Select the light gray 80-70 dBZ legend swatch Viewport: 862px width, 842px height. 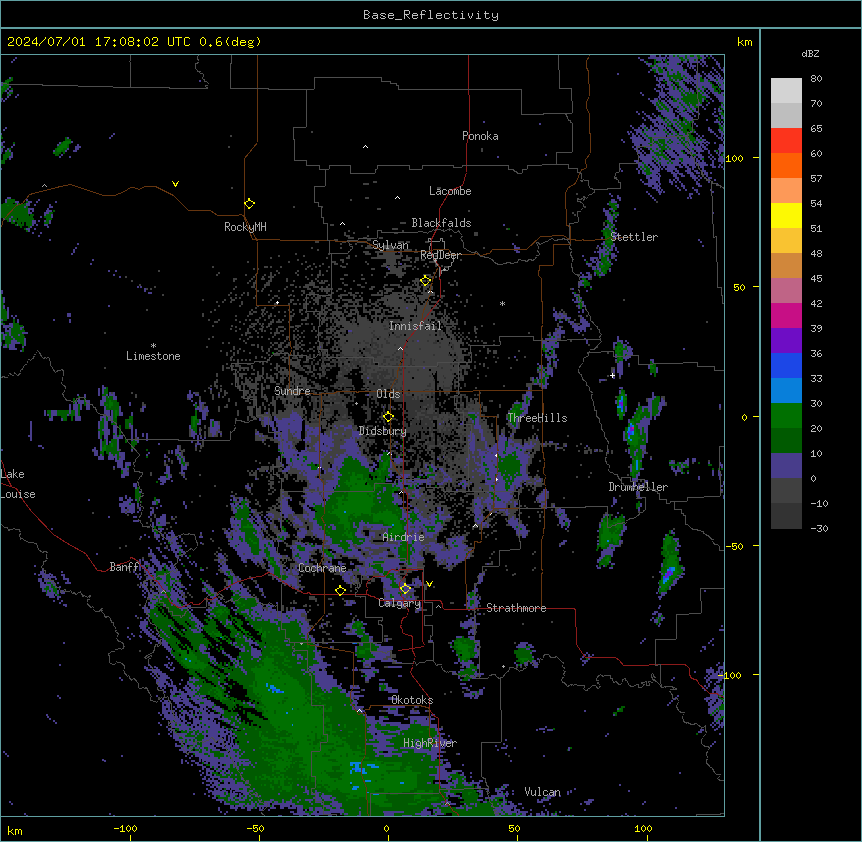coord(786,91)
